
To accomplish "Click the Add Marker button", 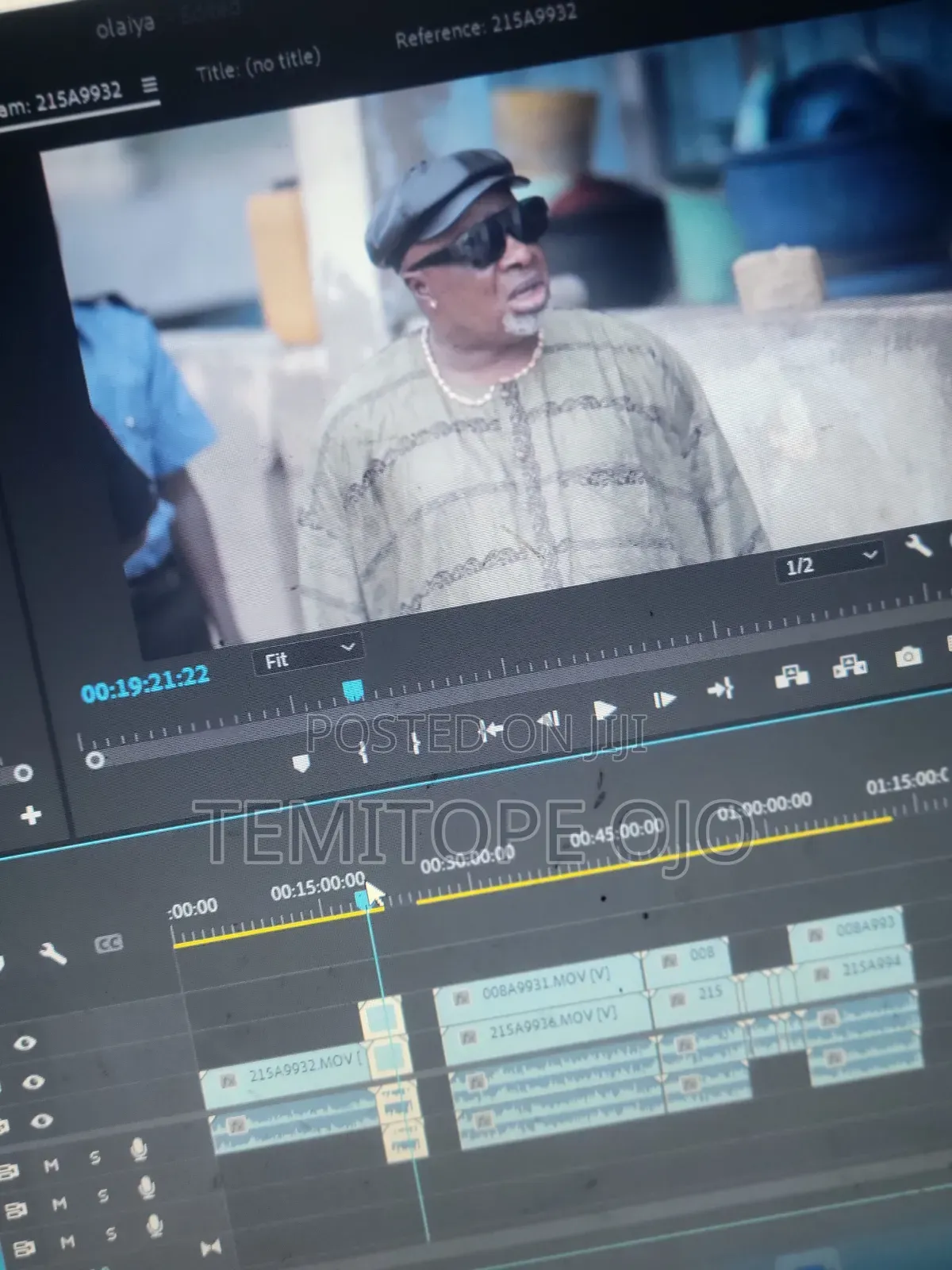I will (301, 763).
